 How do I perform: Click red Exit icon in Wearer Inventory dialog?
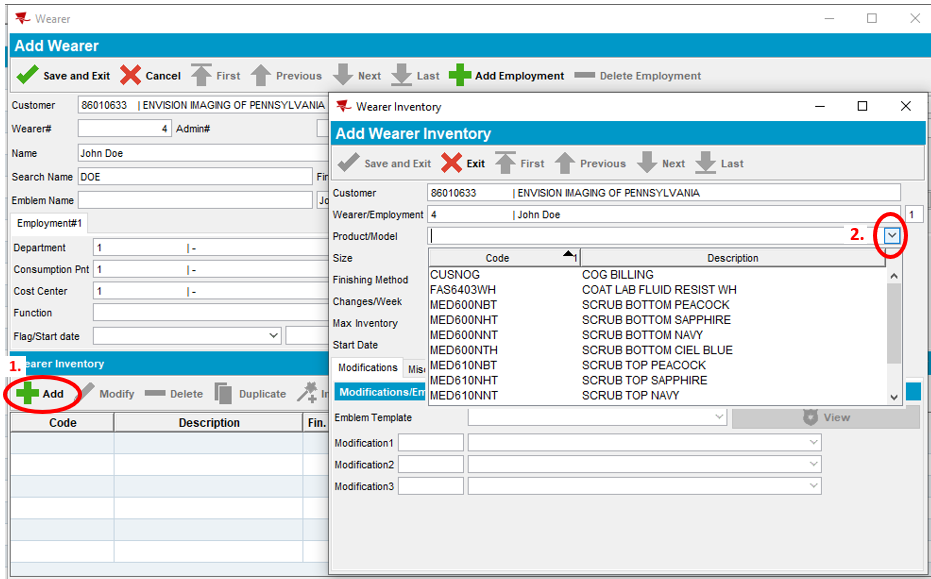pos(452,164)
